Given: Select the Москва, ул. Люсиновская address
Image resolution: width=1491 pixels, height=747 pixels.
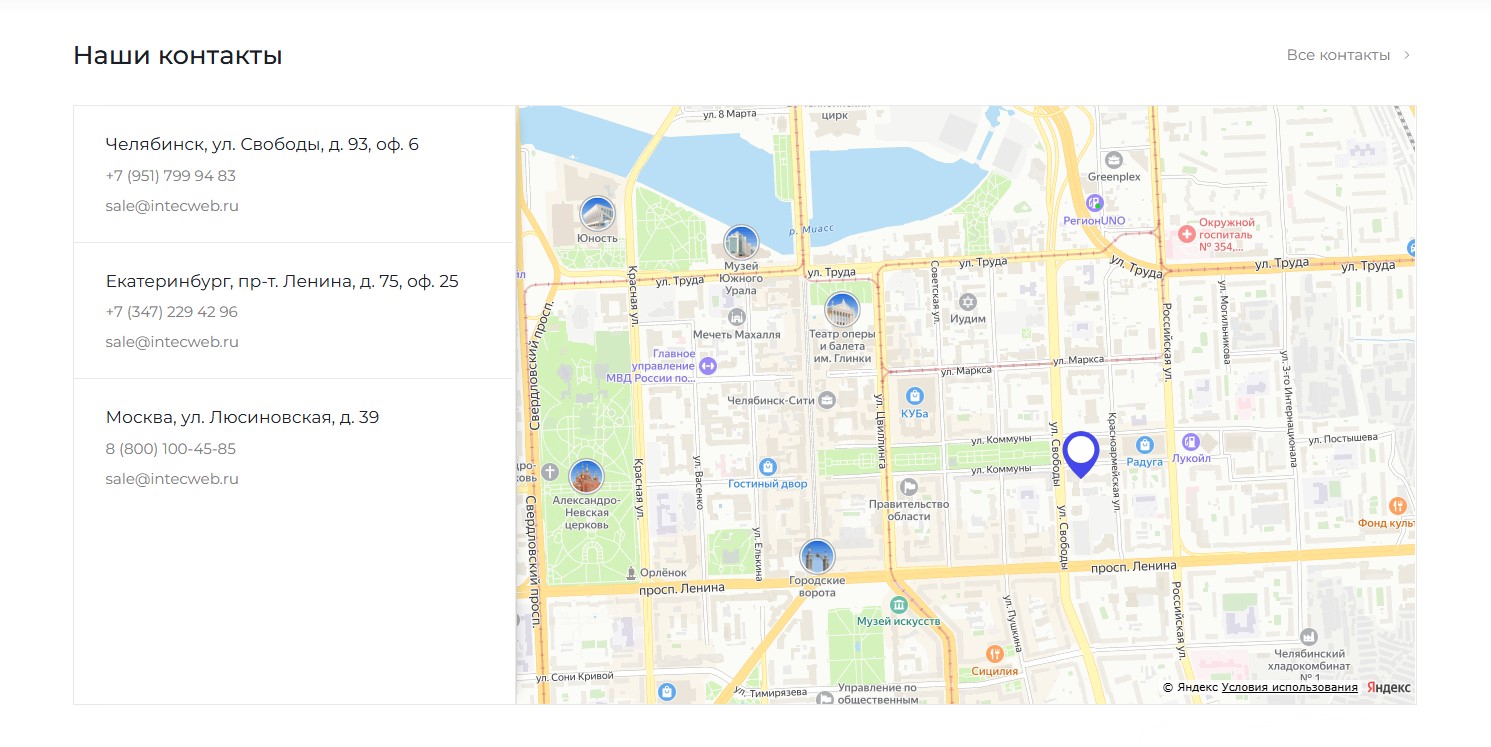Looking at the screenshot, I should point(242,417).
